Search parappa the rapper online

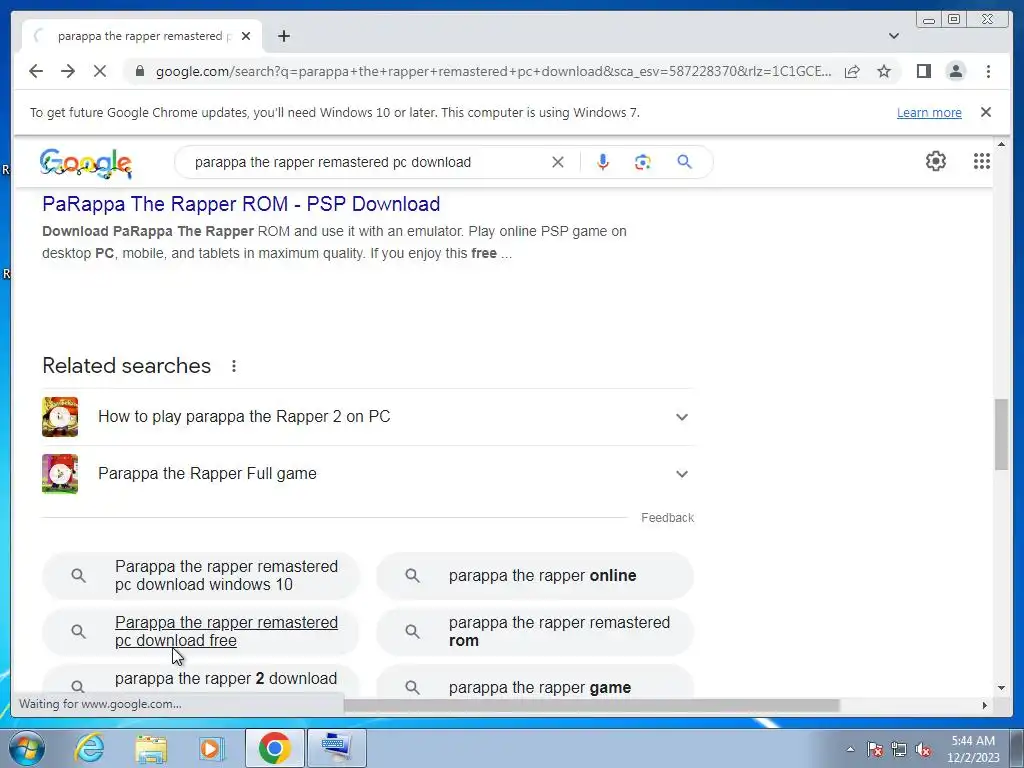[535, 575]
